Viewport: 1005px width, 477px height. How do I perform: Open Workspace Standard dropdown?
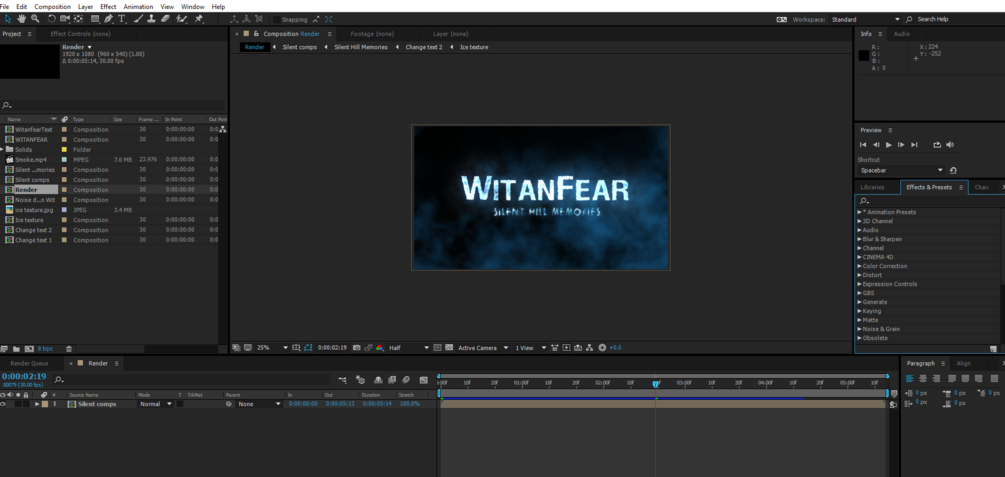pos(865,19)
